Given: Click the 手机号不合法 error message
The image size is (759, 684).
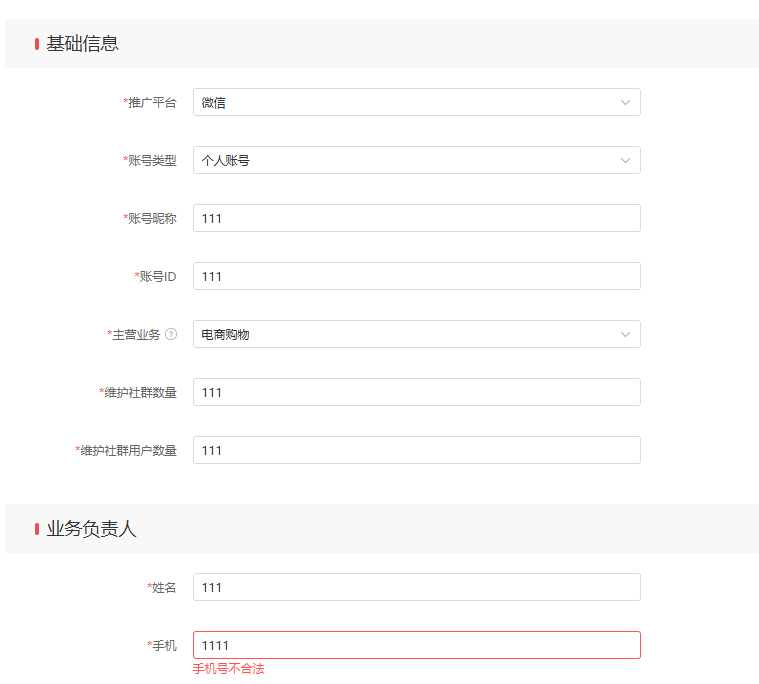Looking at the screenshot, I should coord(229,669).
